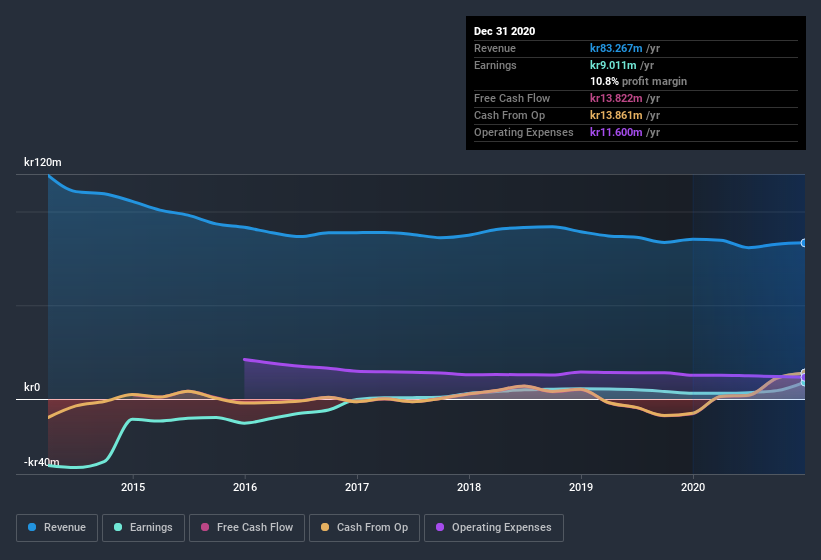
Task: Select the 2020 x-axis label
Action: pos(692,487)
